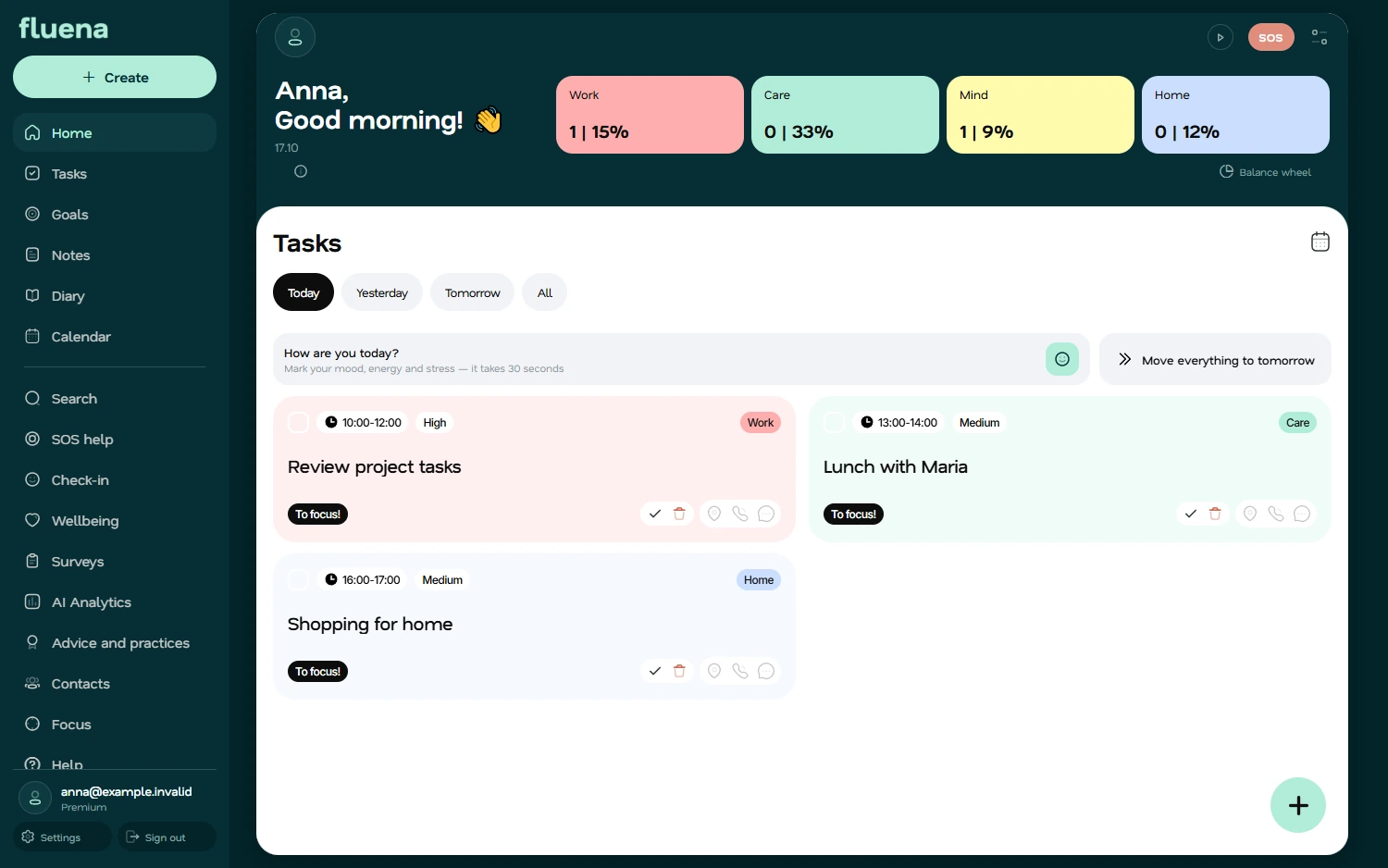Click phone icon on Review project tasks
Screen dimensions: 1388x868
[740, 514]
